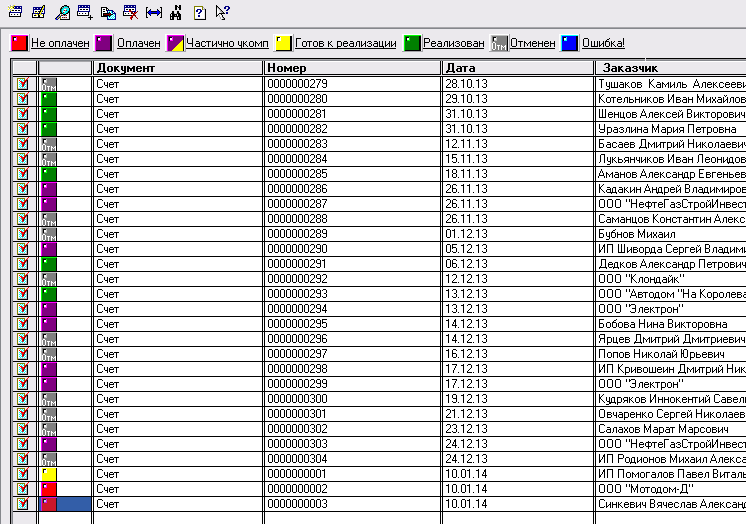The width and height of the screenshot is (746, 524).
Task: Click the red Не оплачен legend icon
Action: [20, 43]
